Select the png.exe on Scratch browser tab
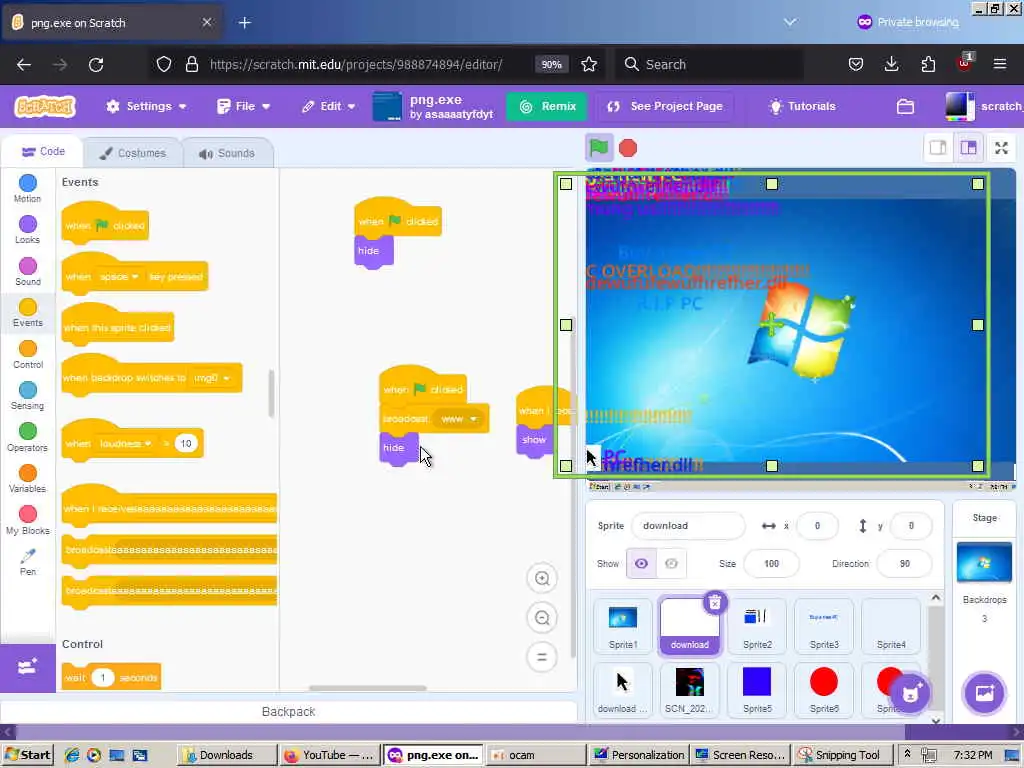The height and width of the screenshot is (768, 1024). tap(112, 22)
